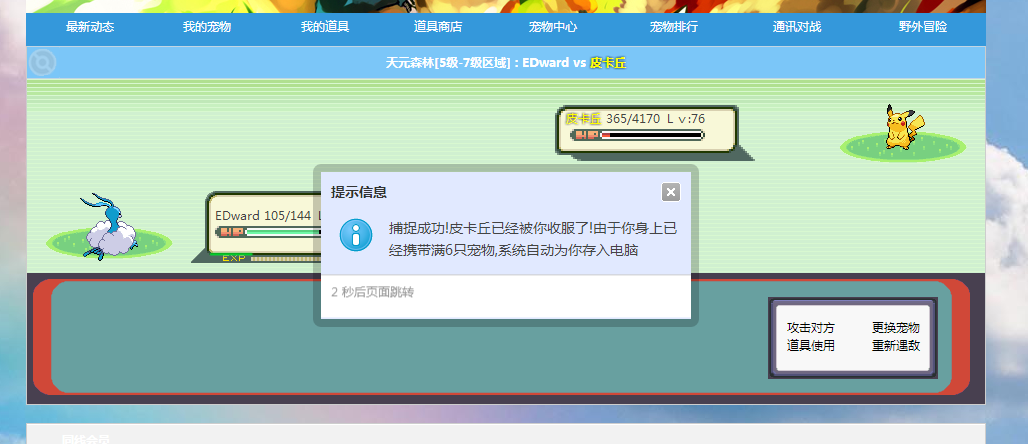Click 皮卡丘 name in enemy status box
The image size is (1028, 444).
click(583, 119)
